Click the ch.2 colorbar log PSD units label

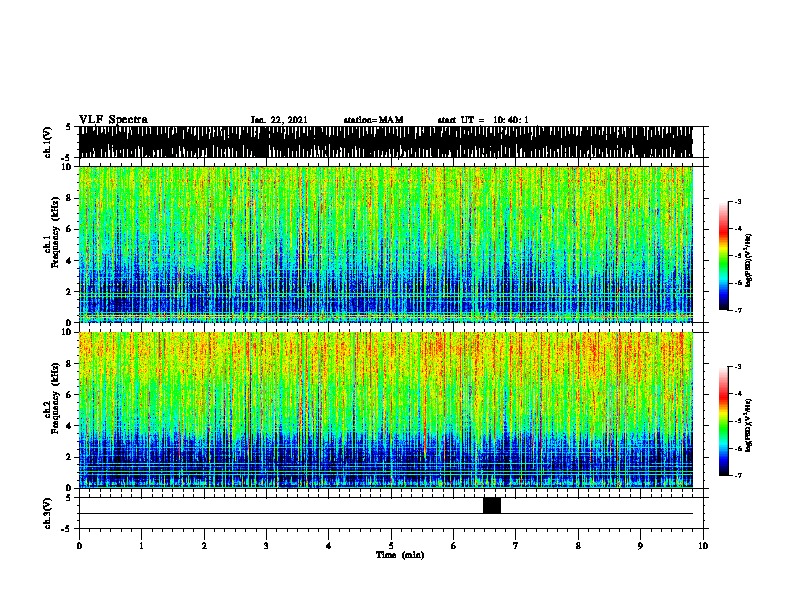749,426
